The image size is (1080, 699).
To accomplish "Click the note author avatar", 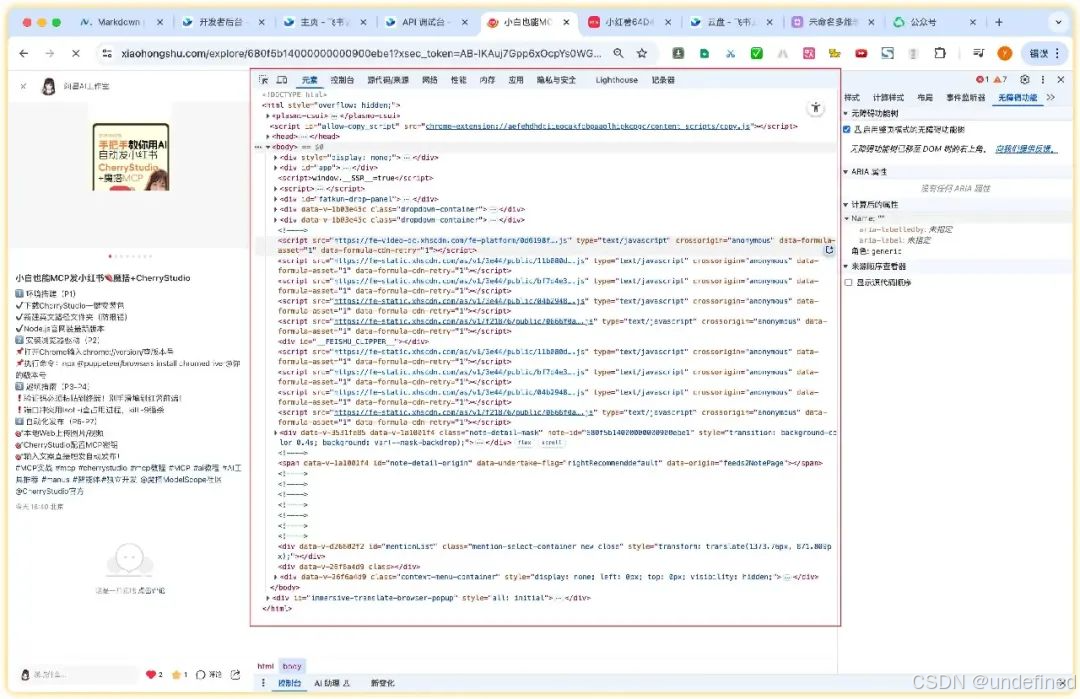I will (x=48, y=86).
